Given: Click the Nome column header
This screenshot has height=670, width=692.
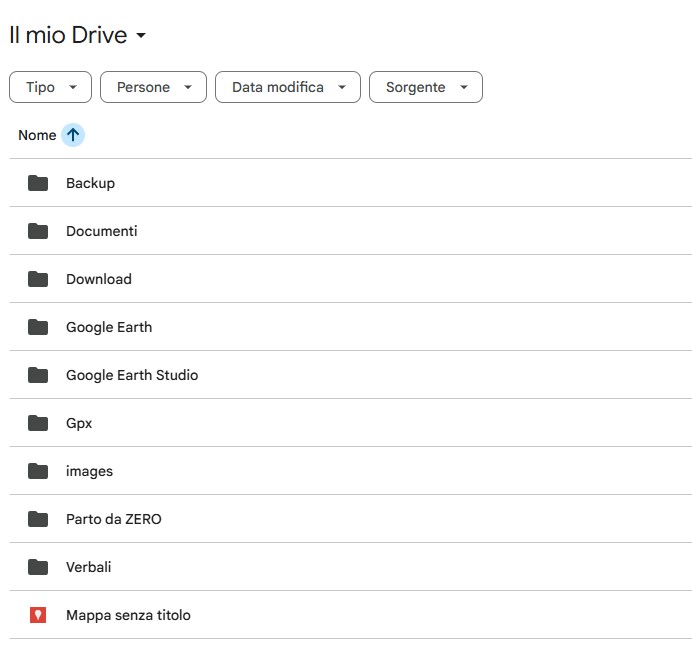Looking at the screenshot, I should click(x=37, y=135).
